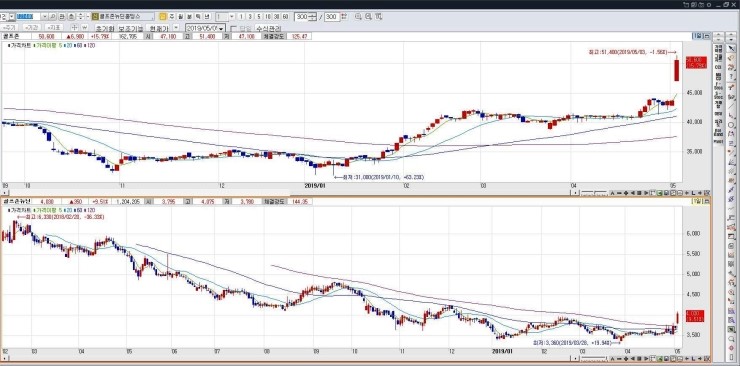Select the arrow pointer drawing tool
Screen dimensions: 740x366
731,48
